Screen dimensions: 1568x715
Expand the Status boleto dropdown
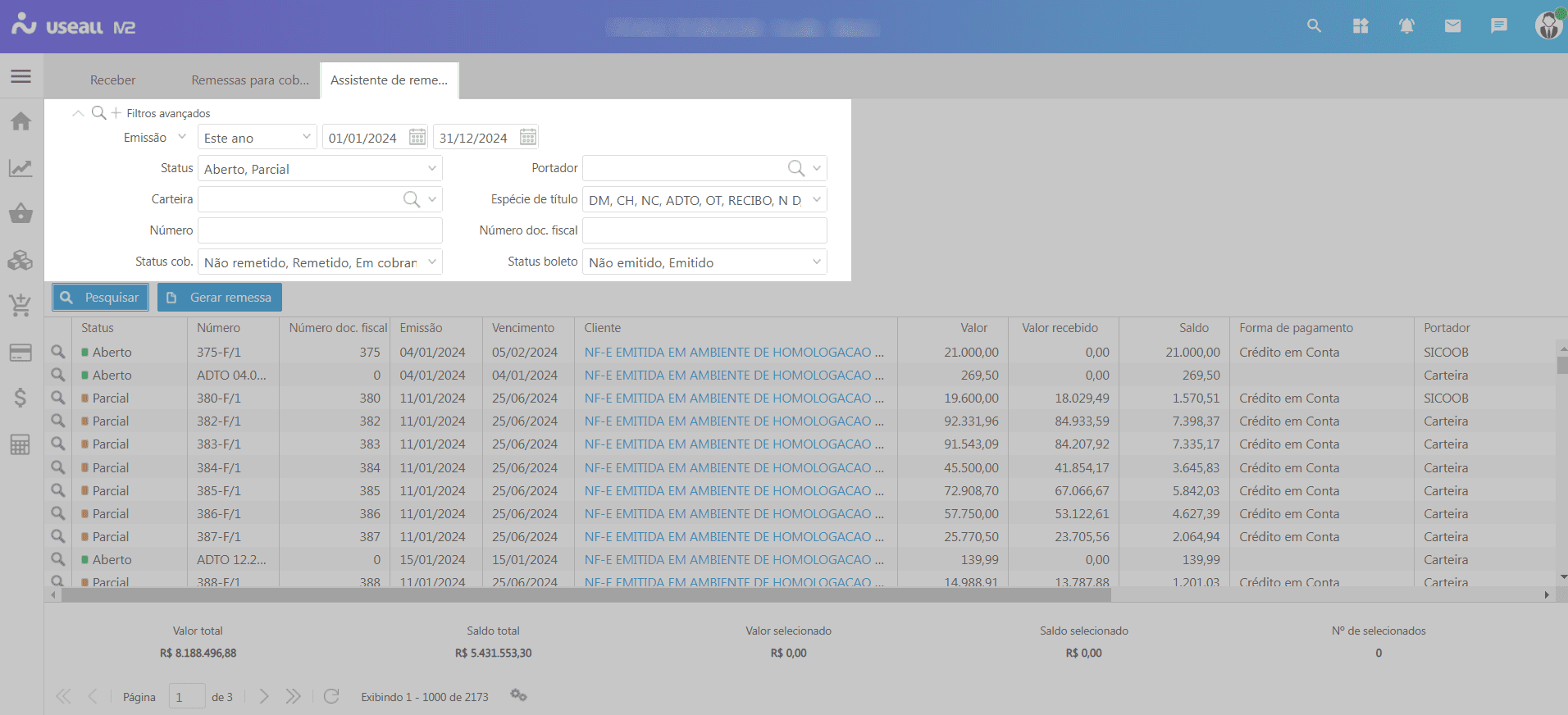[817, 262]
